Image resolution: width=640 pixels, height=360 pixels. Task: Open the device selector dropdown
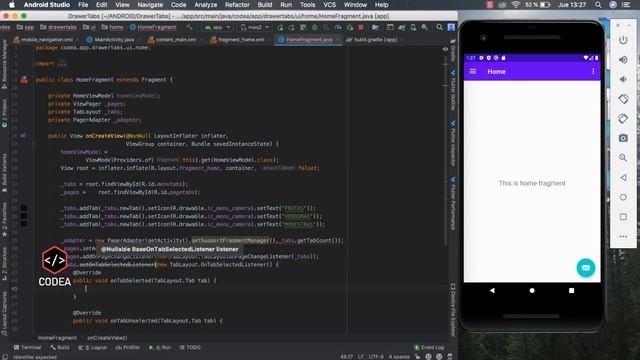(255, 27)
